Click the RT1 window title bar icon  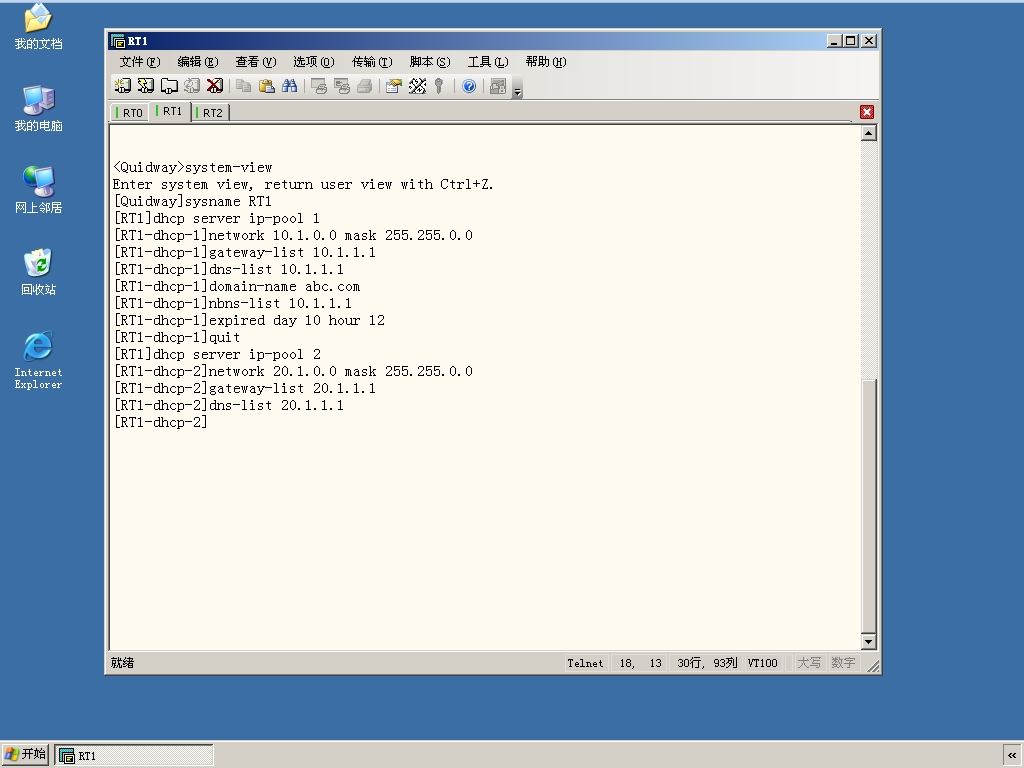click(118, 40)
